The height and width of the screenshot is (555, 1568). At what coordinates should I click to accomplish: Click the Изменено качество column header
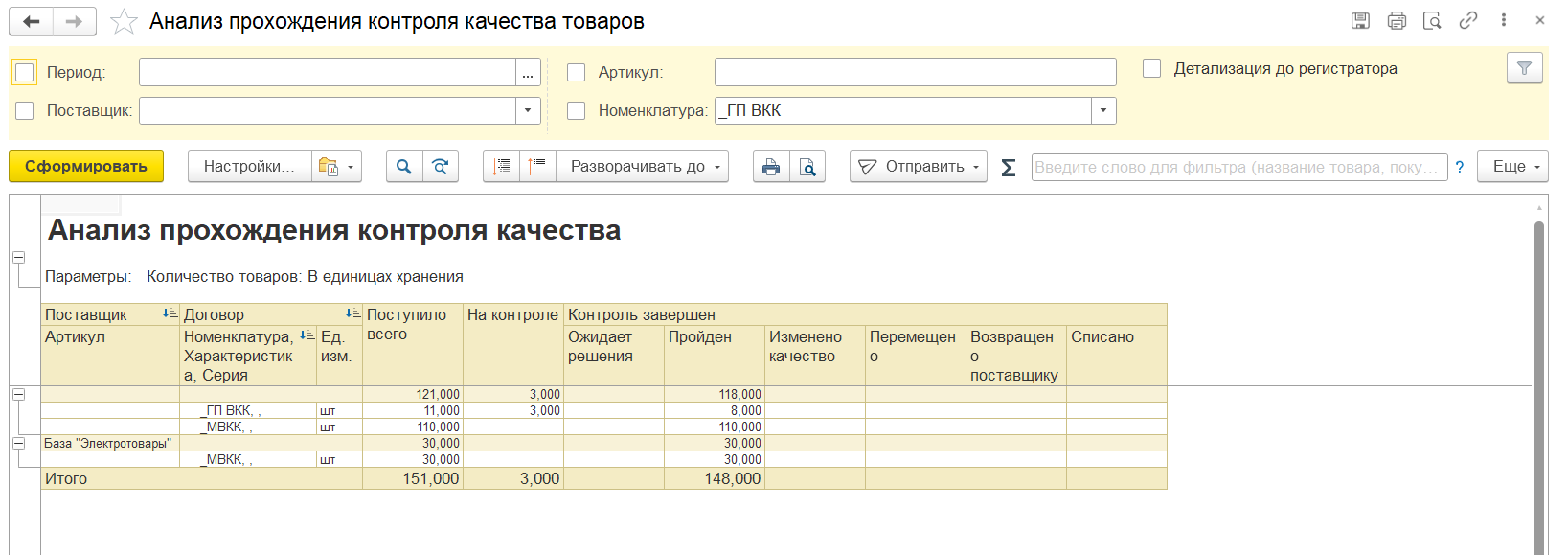pos(815,356)
